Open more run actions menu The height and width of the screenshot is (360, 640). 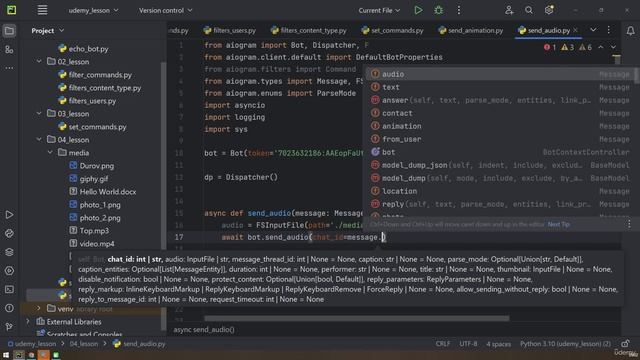pyautogui.click(x=458, y=10)
